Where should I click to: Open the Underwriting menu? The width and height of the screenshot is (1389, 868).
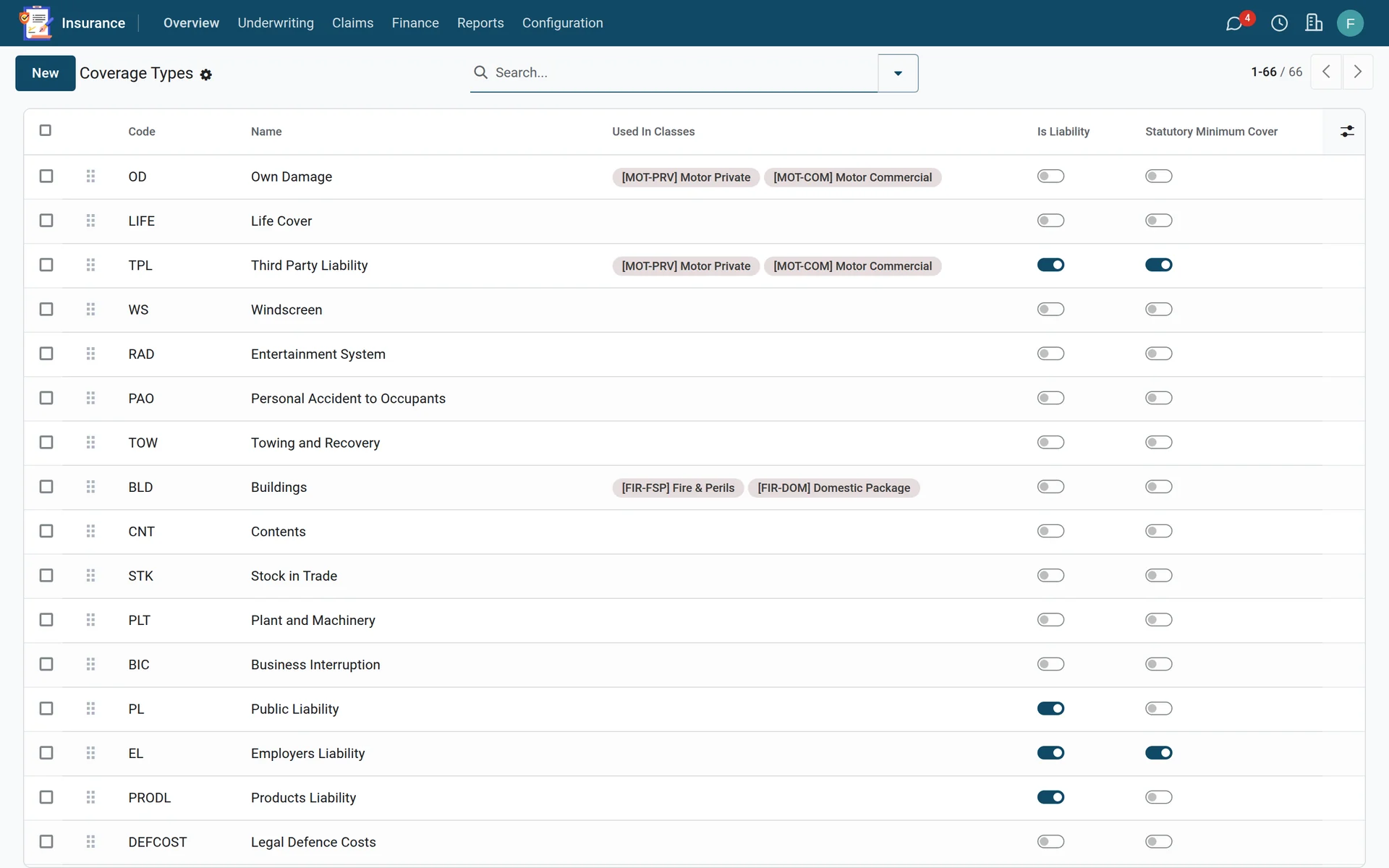coord(276,23)
